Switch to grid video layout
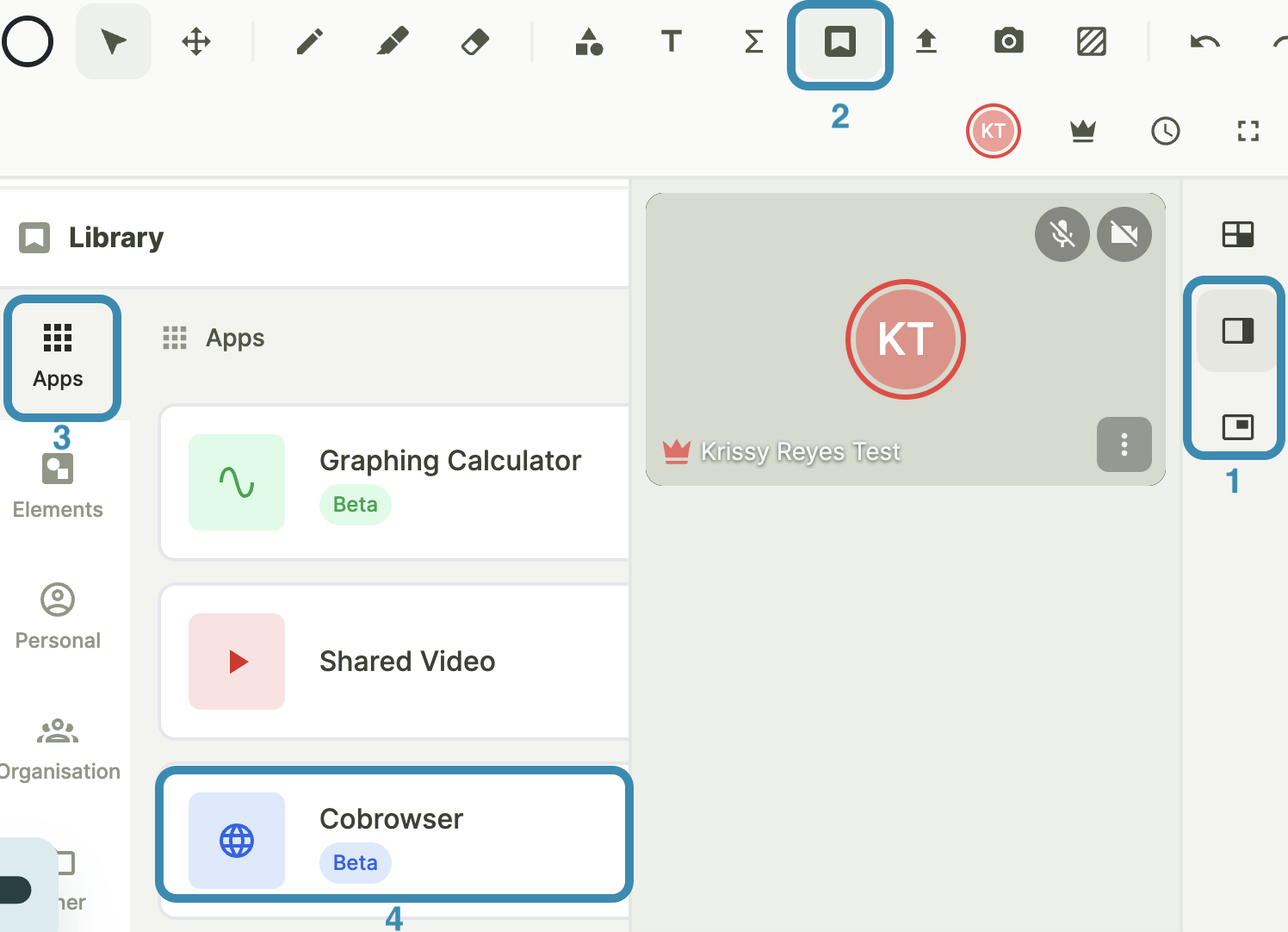The image size is (1288, 932). [1237, 234]
